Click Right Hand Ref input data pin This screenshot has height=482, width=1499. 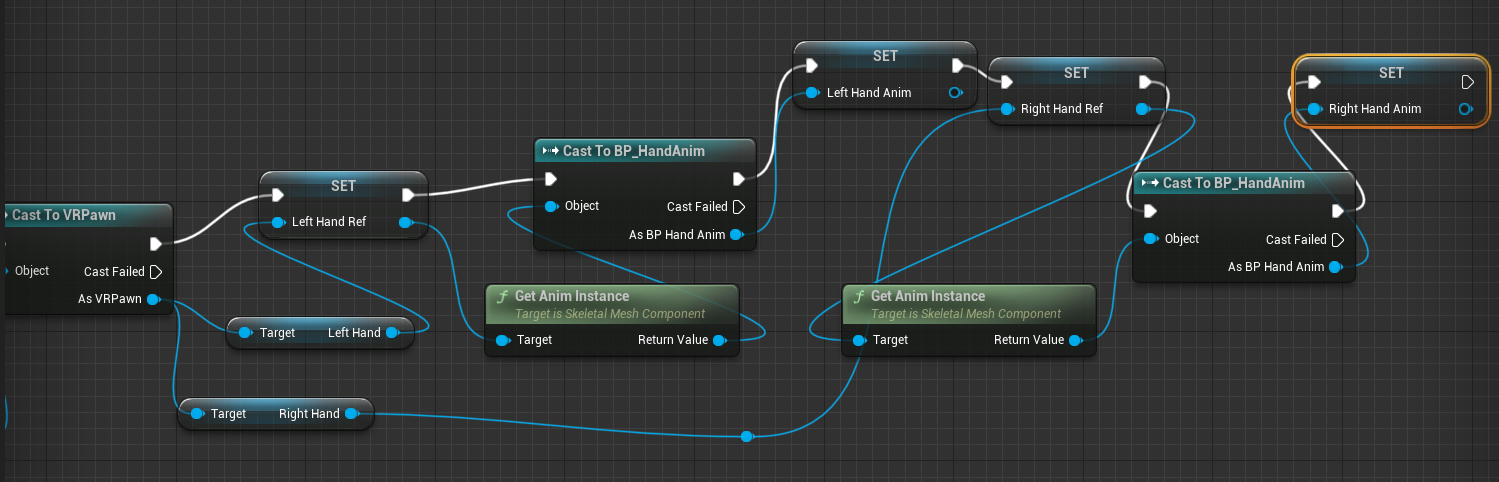(1007, 109)
